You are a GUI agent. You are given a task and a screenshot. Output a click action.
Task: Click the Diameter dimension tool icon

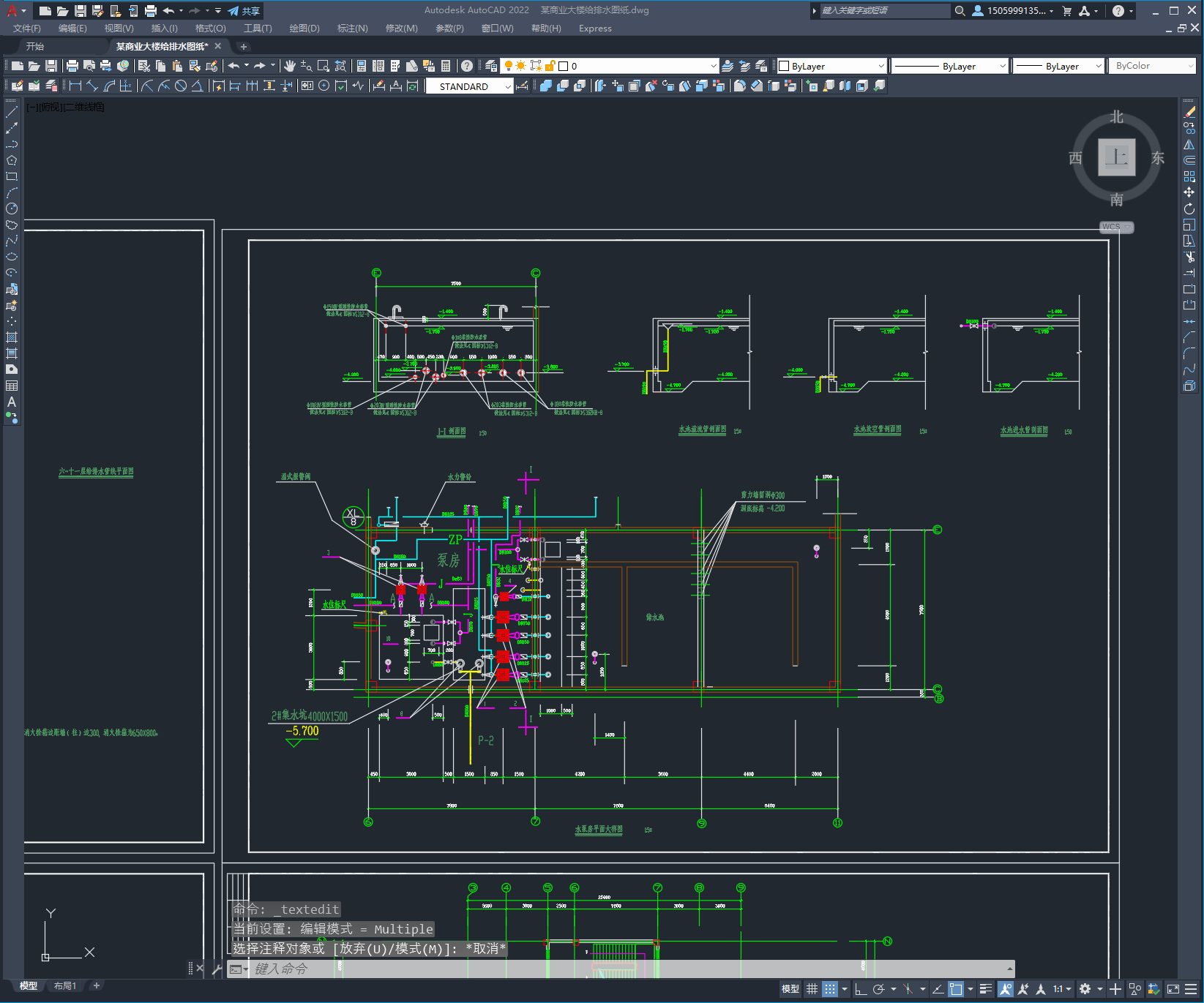pos(181,86)
